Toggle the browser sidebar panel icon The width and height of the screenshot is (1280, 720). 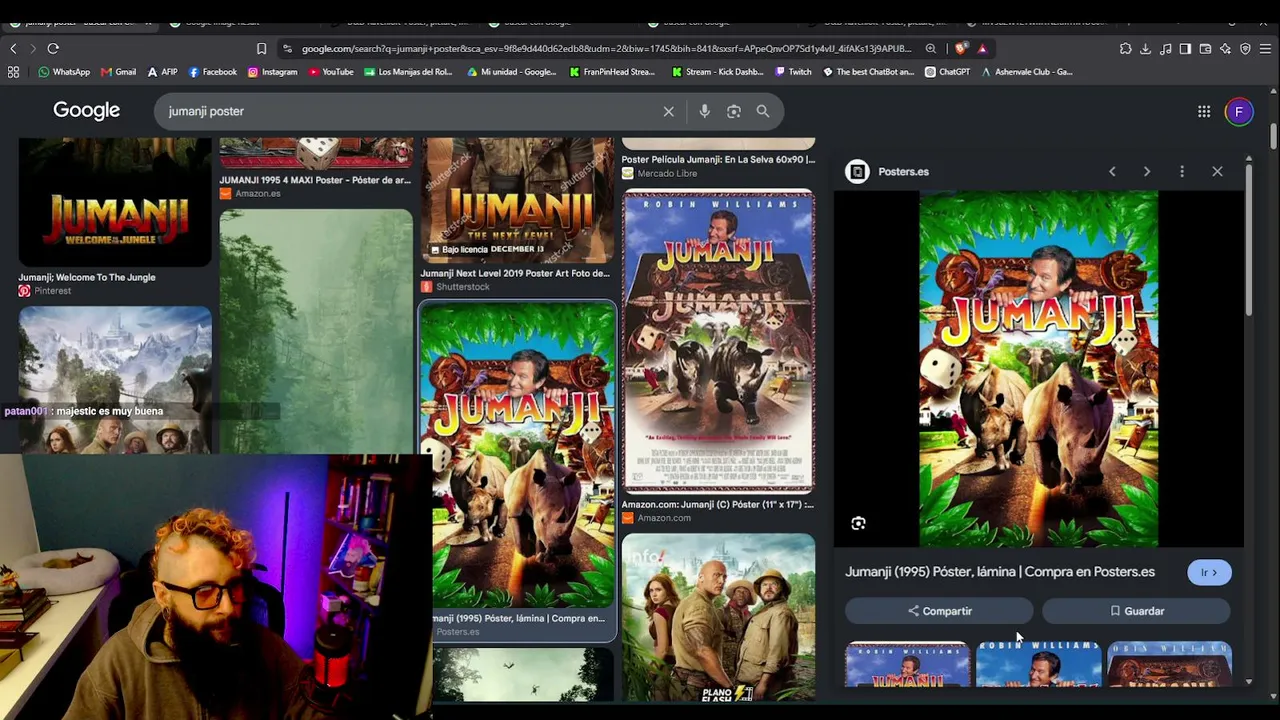(1185, 48)
